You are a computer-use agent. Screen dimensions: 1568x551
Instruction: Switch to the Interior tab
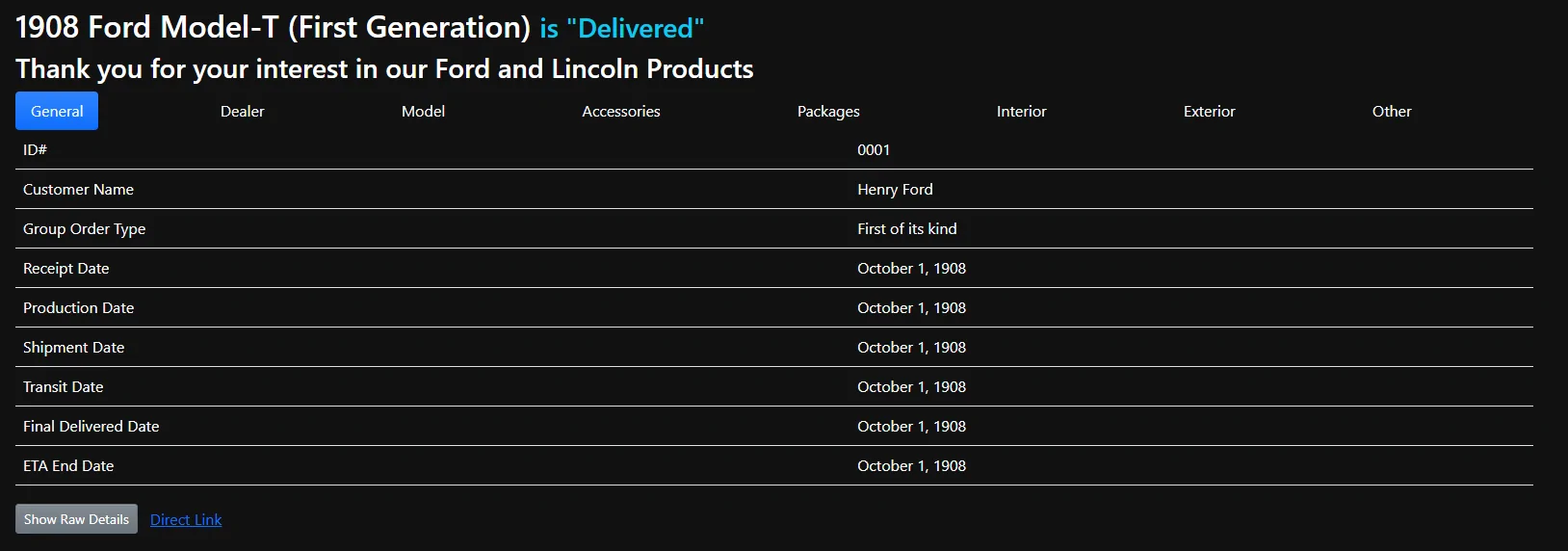pyautogui.click(x=1021, y=111)
